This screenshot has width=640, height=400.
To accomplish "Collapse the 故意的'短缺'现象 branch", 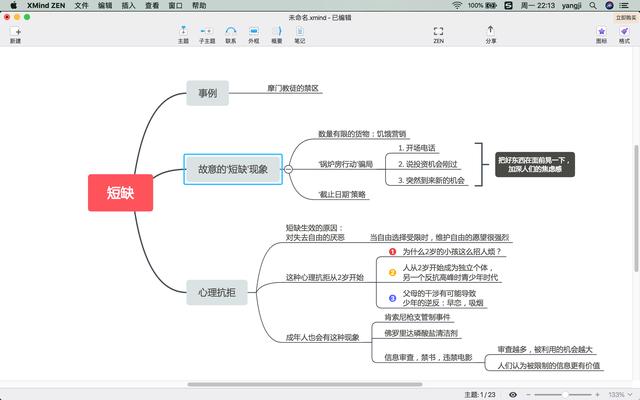I will tap(288, 169).
